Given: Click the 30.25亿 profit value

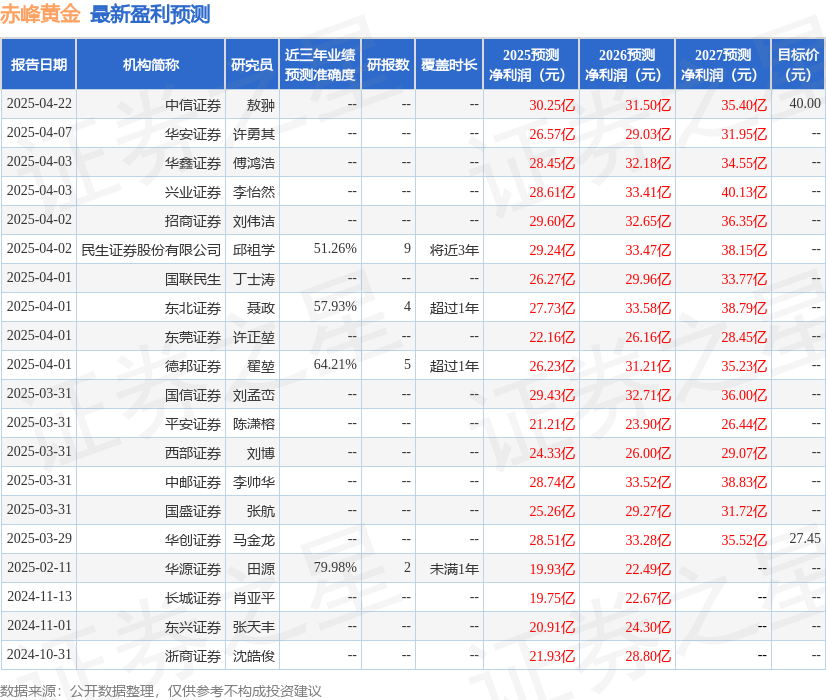Looking at the screenshot, I should (x=552, y=105).
